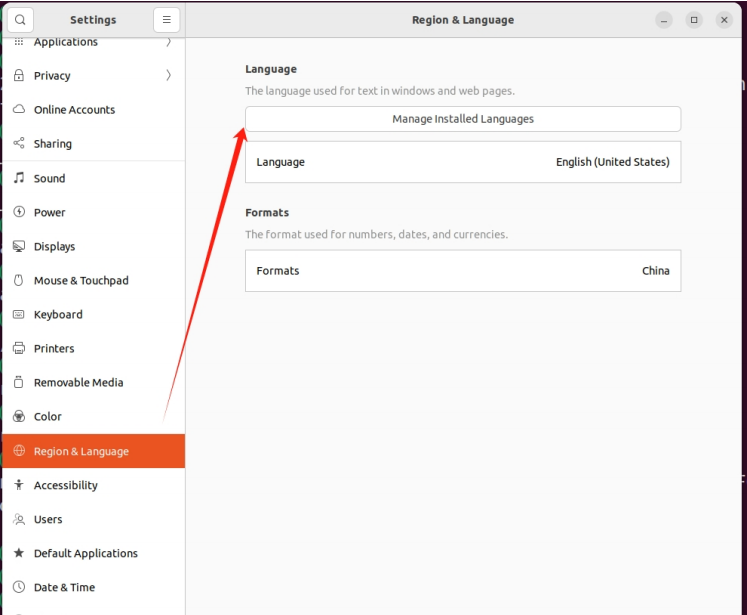Close the Settings window
The image size is (747, 615).
[724, 20]
